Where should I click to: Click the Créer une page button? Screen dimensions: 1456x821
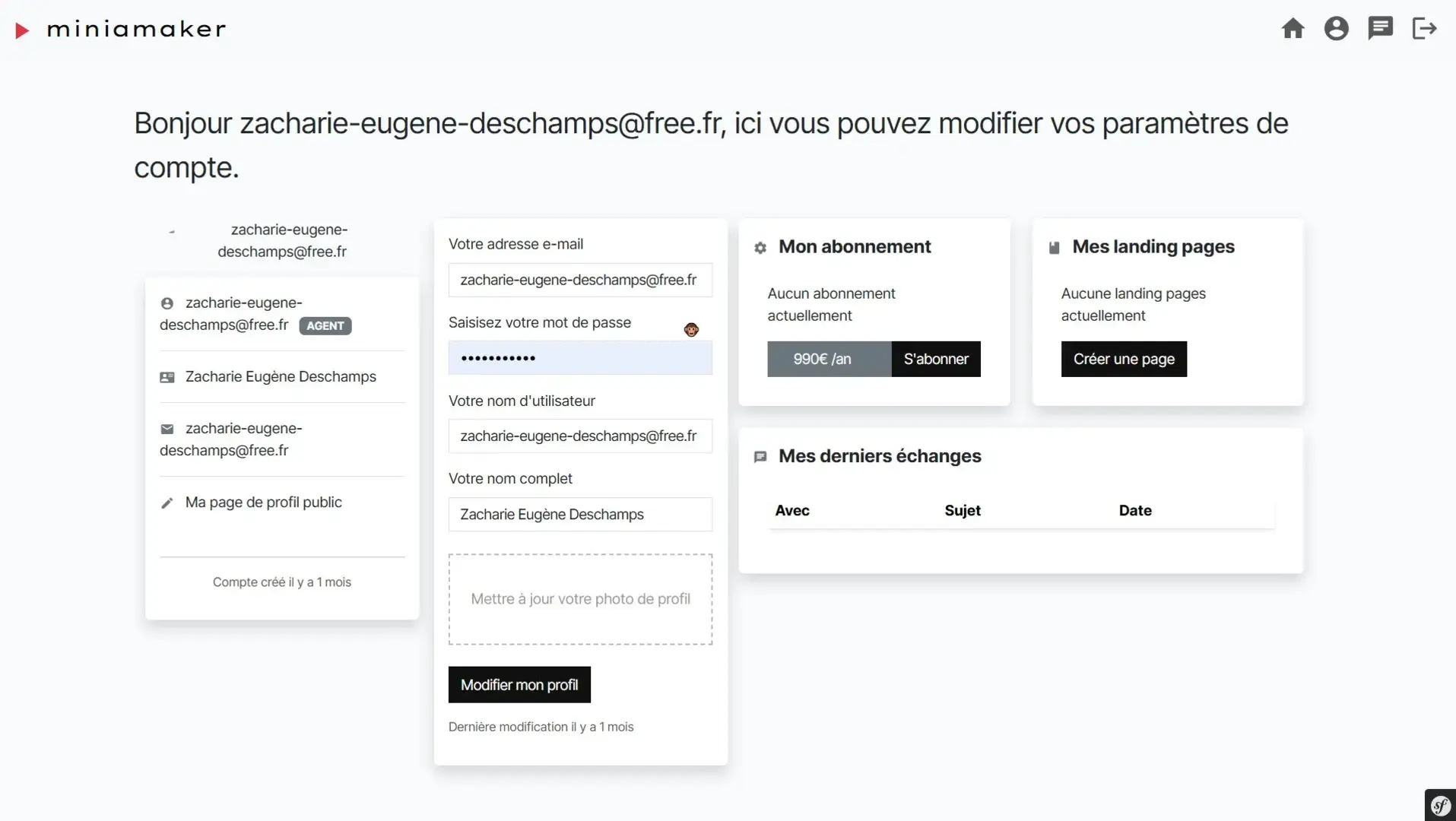1124,359
